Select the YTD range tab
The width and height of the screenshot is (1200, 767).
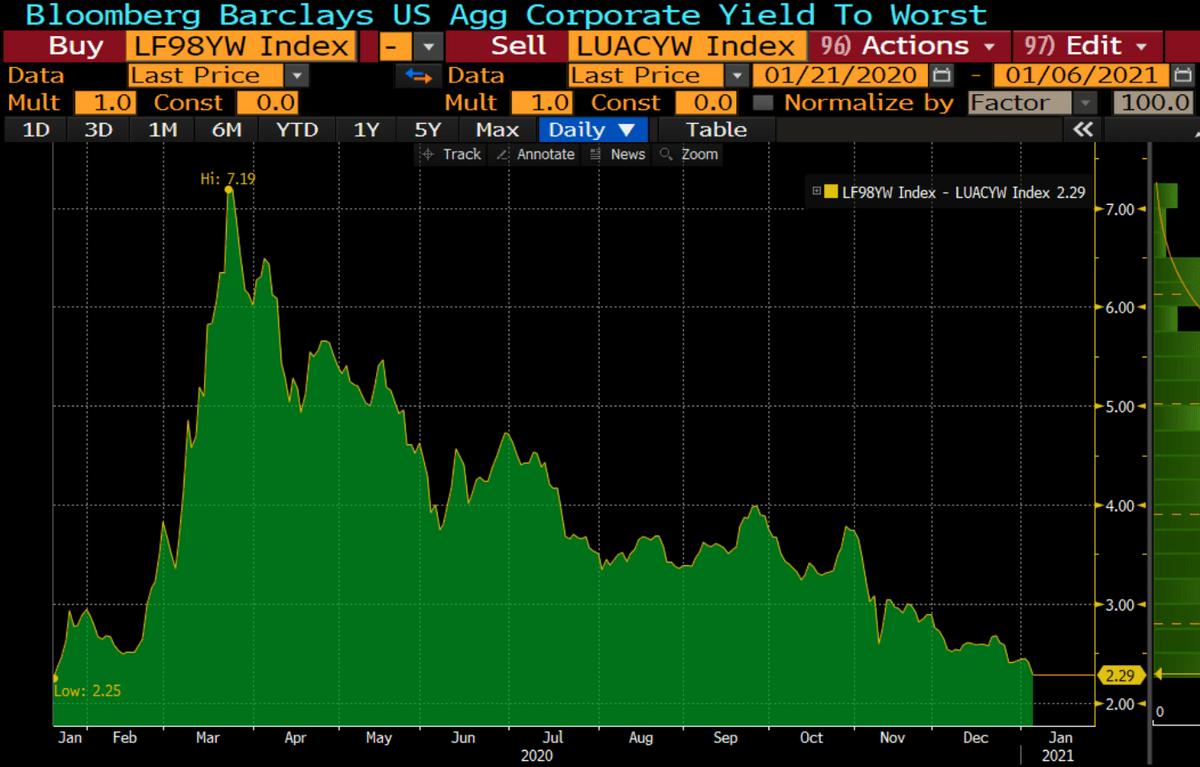(297, 129)
